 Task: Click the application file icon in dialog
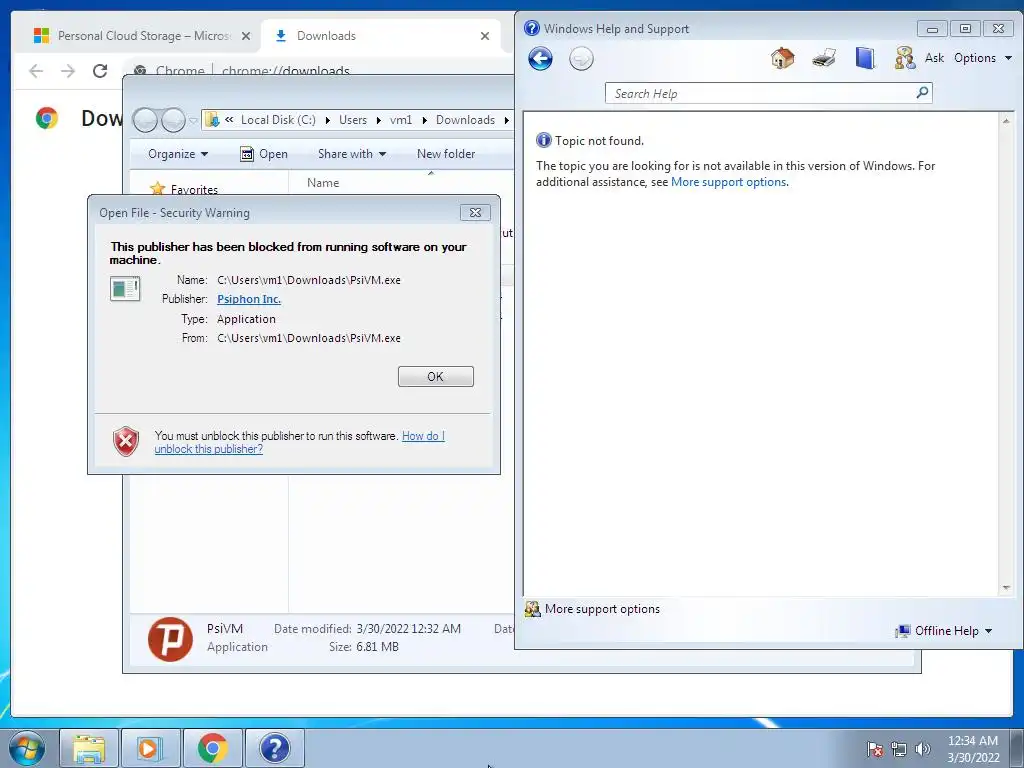click(125, 289)
